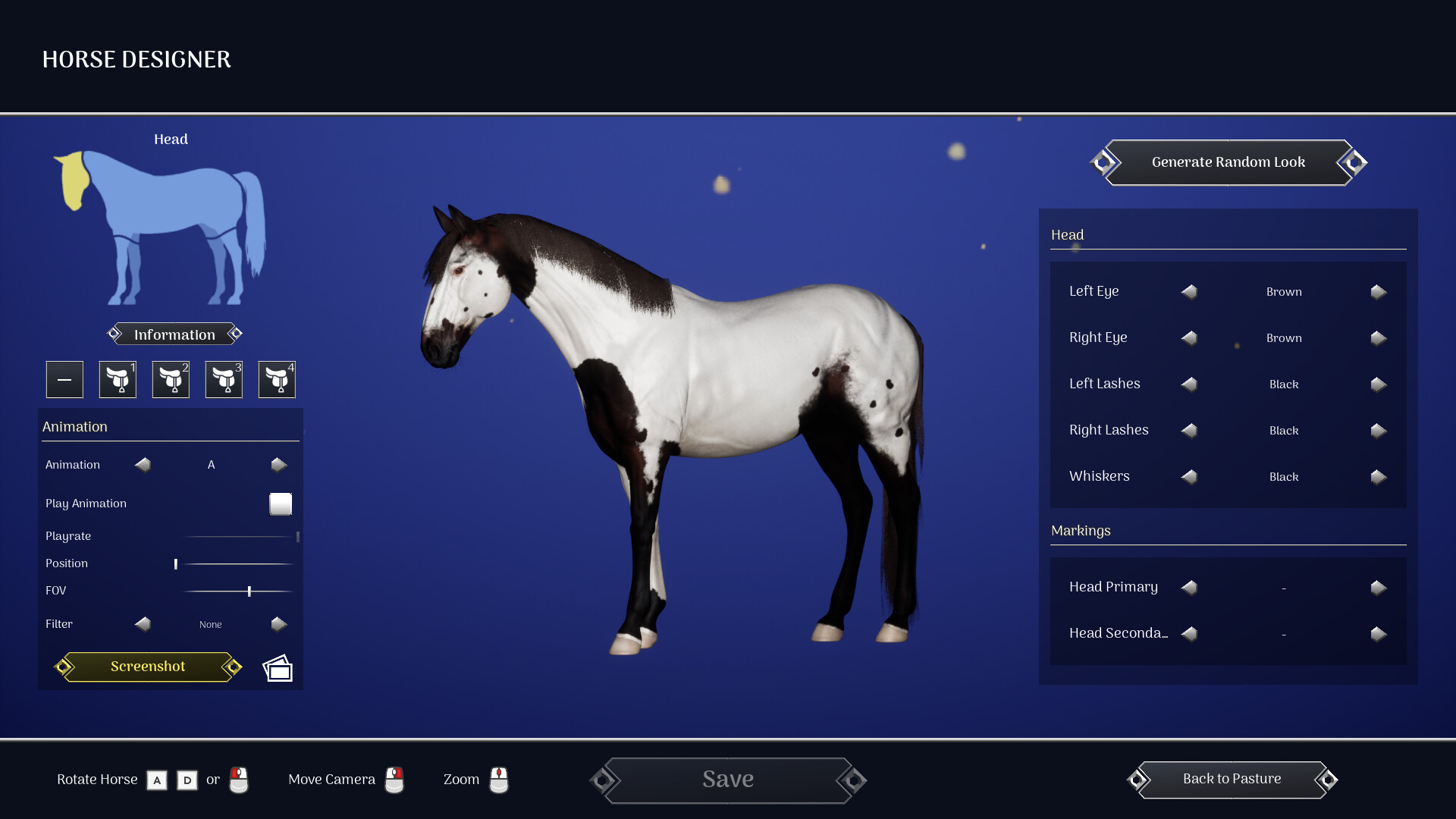Select saddle preset slot 2 icon

click(171, 379)
